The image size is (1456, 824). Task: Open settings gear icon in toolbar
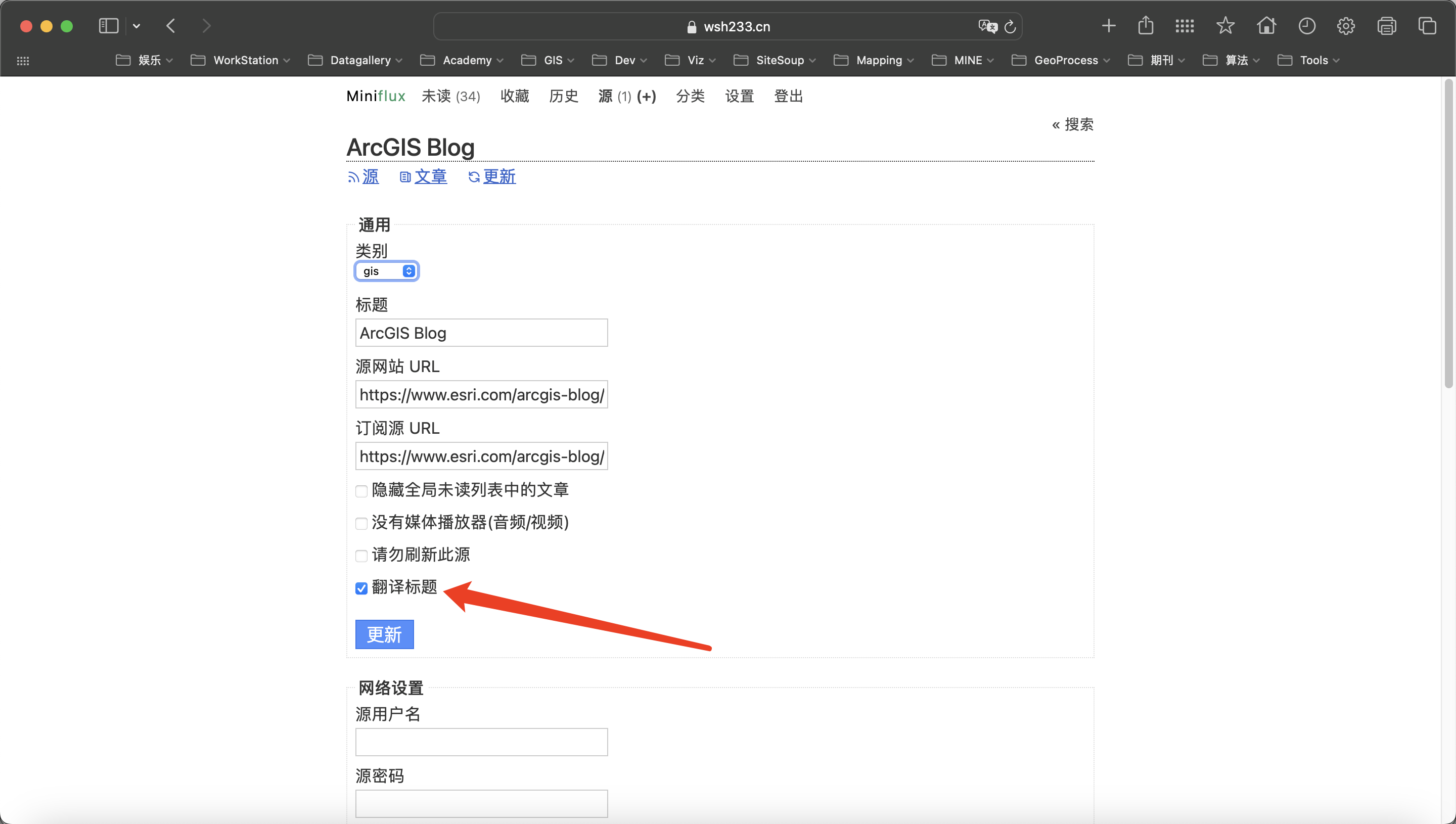tap(1346, 26)
